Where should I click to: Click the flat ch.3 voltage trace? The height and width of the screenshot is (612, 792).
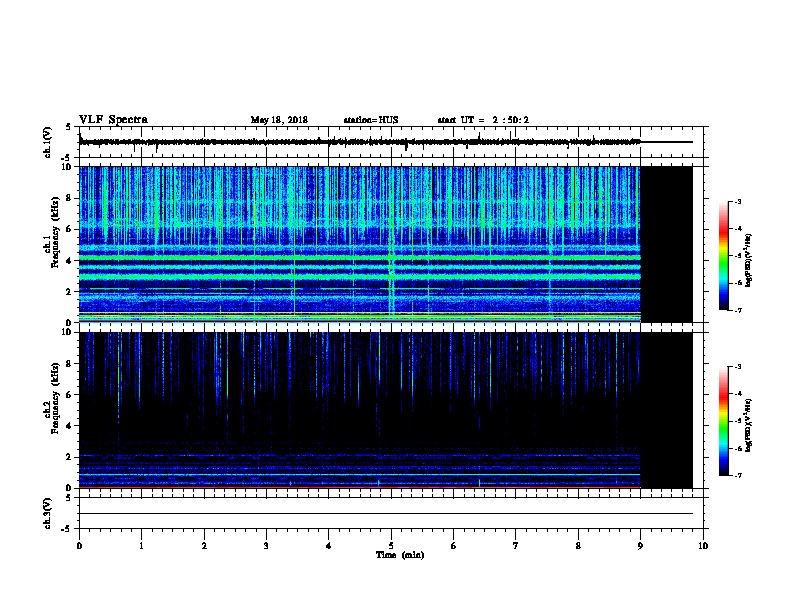click(x=386, y=514)
